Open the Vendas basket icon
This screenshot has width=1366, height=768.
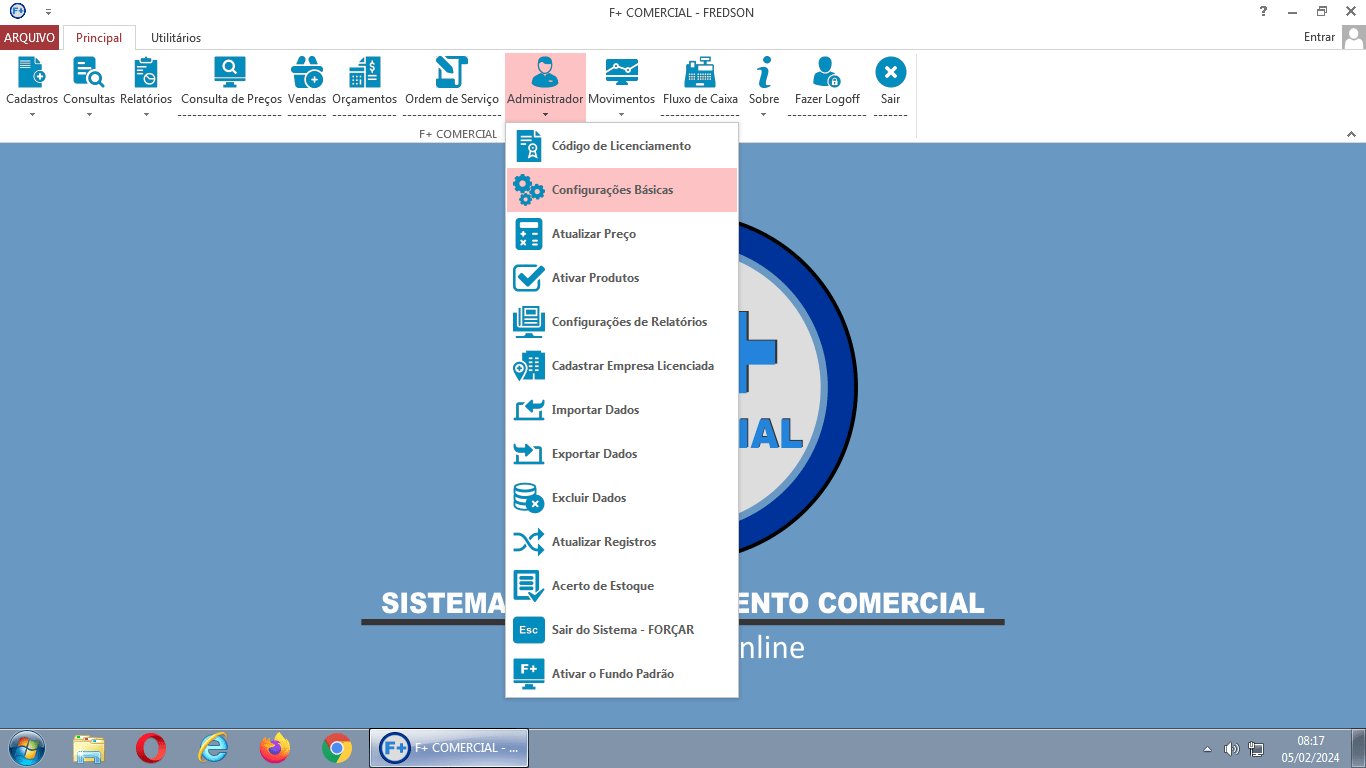click(x=307, y=72)
